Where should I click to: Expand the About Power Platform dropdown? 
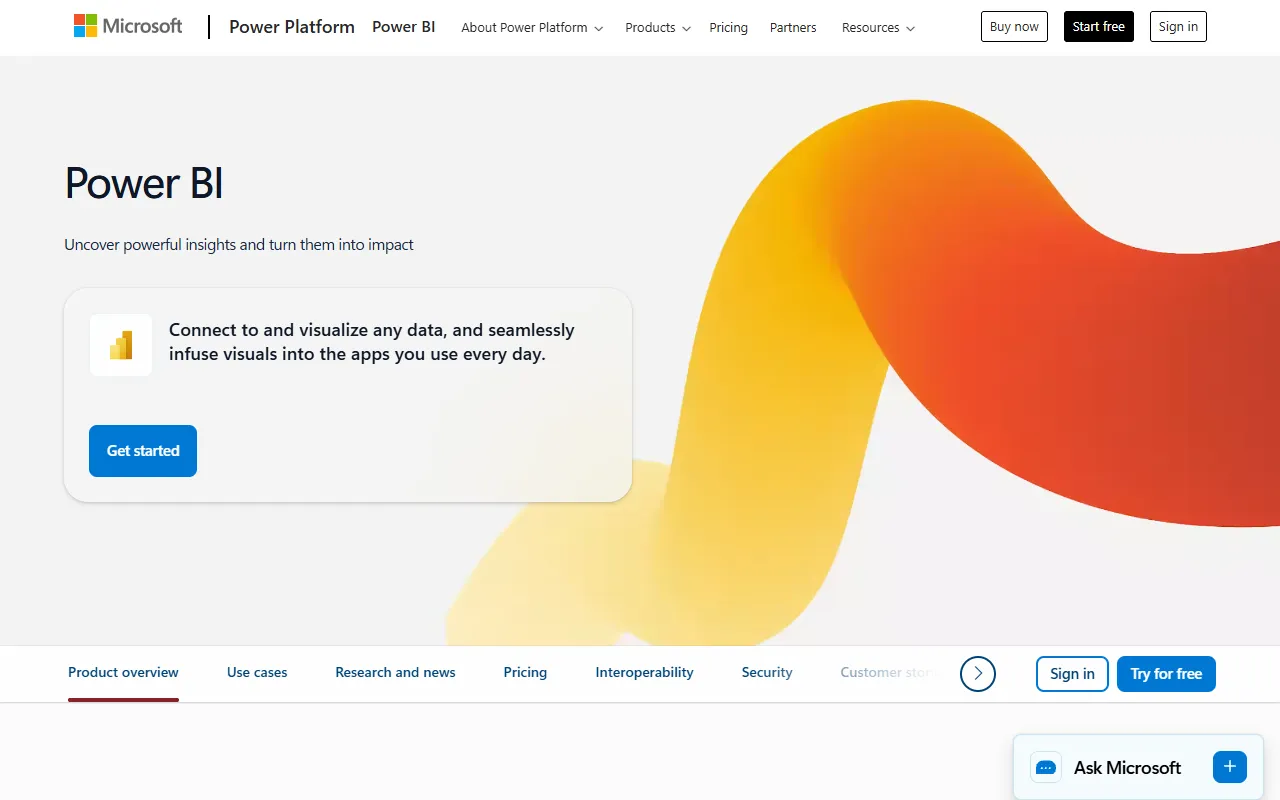click(532, 28)
